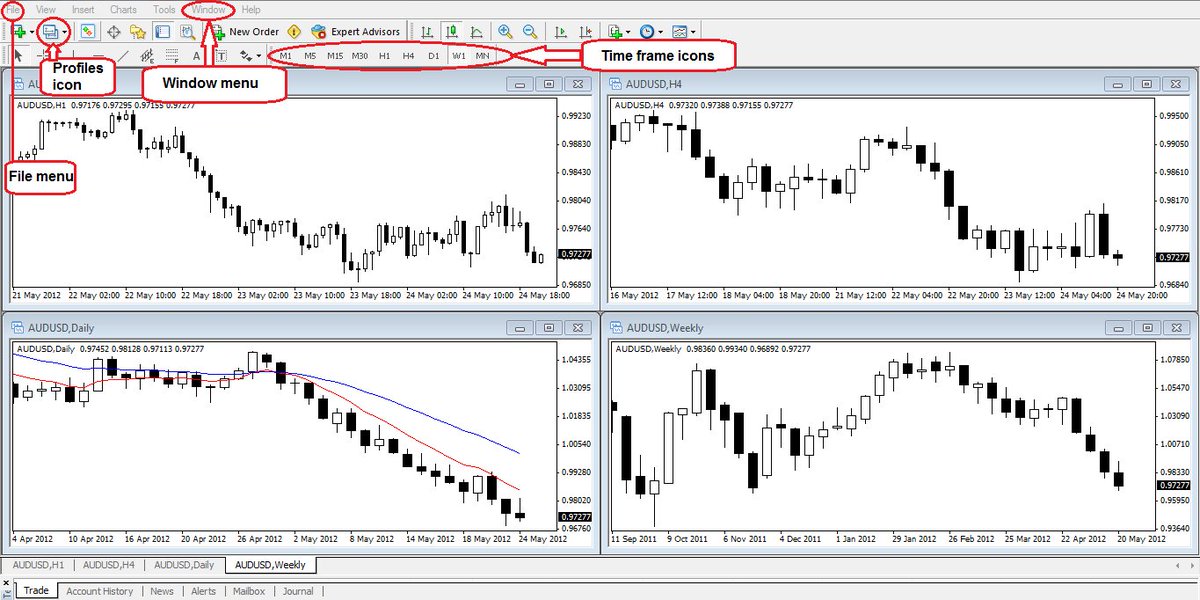The height and width of the screenshot is (600, 1200).
Task: Open the View menu
Action: 46,9
